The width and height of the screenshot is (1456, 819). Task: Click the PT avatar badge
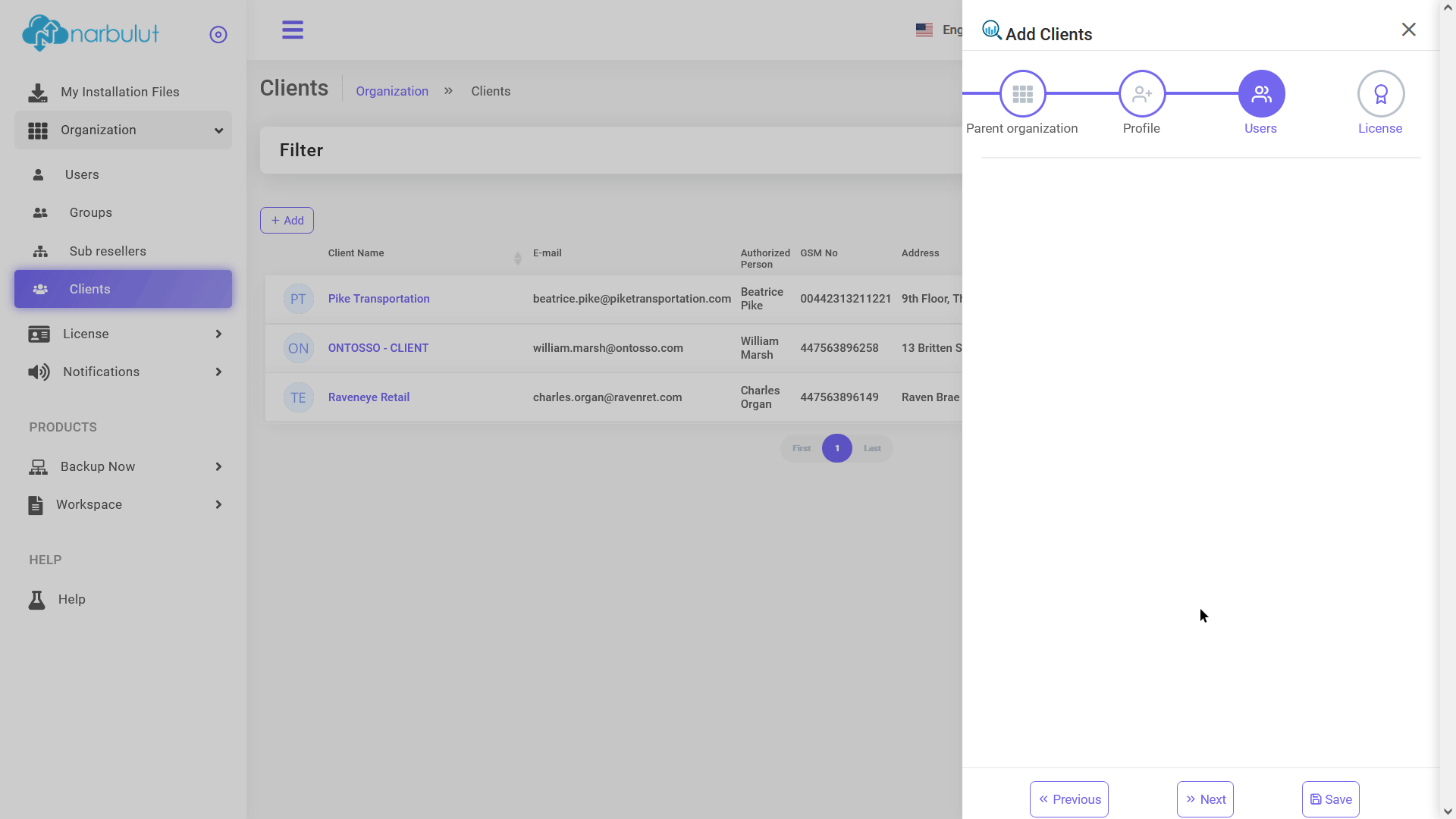pos(298,299)
